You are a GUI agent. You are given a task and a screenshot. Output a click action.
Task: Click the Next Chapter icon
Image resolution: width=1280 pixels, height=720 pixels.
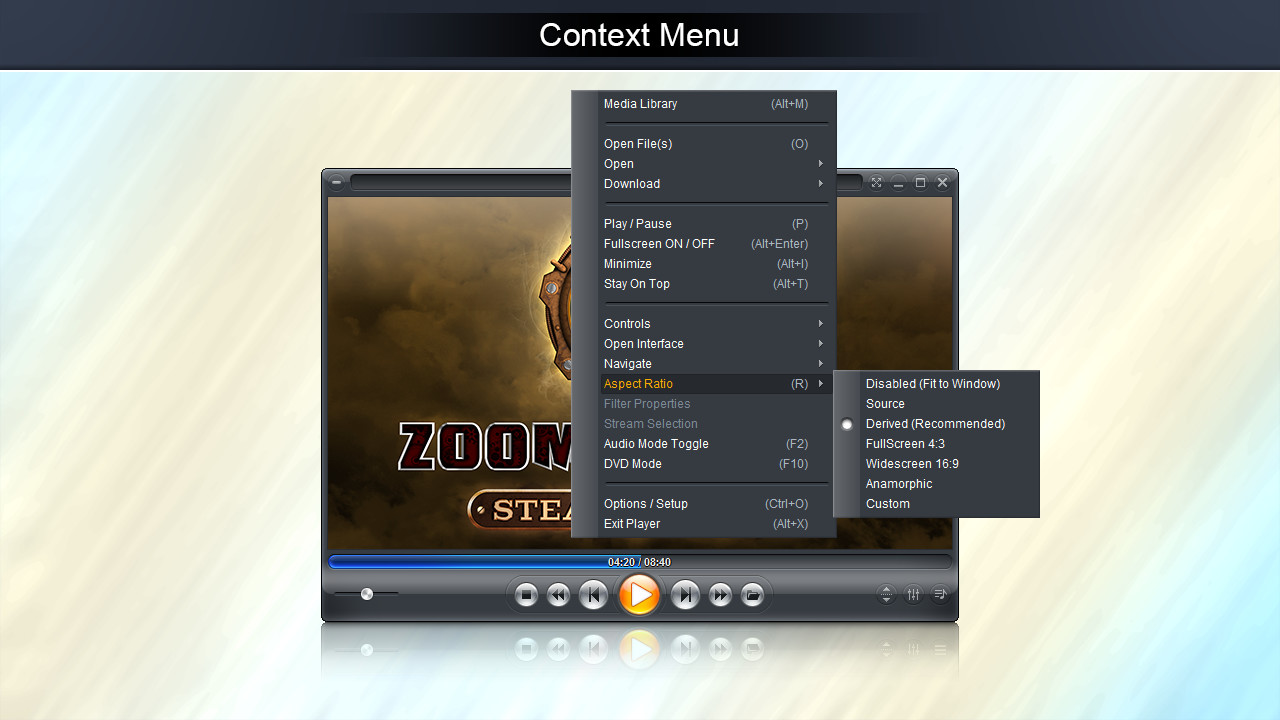[685, 594]
